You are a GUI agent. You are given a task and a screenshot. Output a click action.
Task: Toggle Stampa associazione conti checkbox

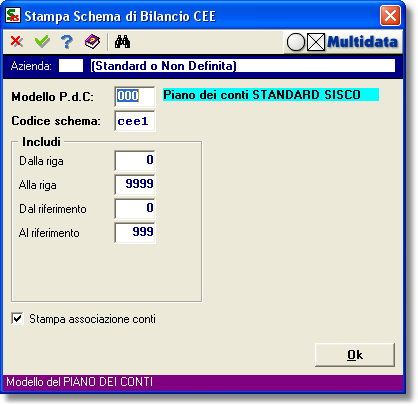point(17,318)
